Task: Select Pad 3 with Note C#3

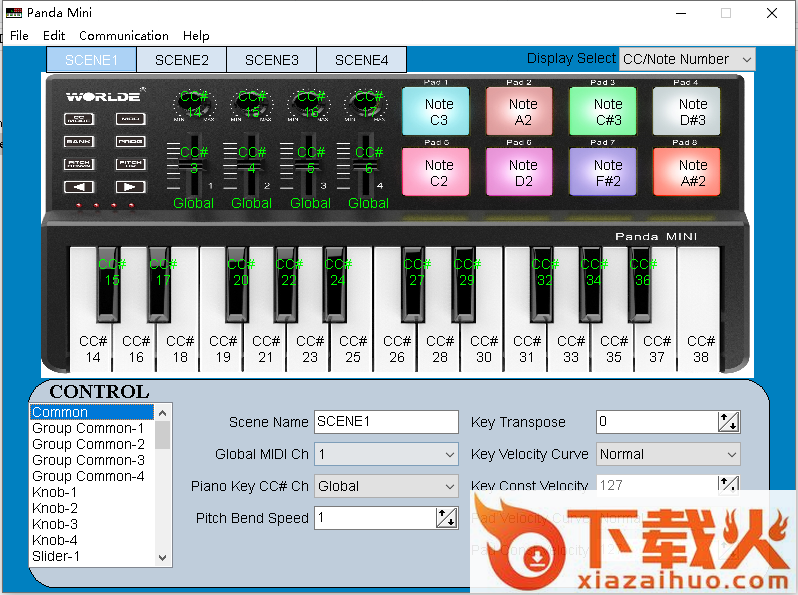Action: [603, 111]
